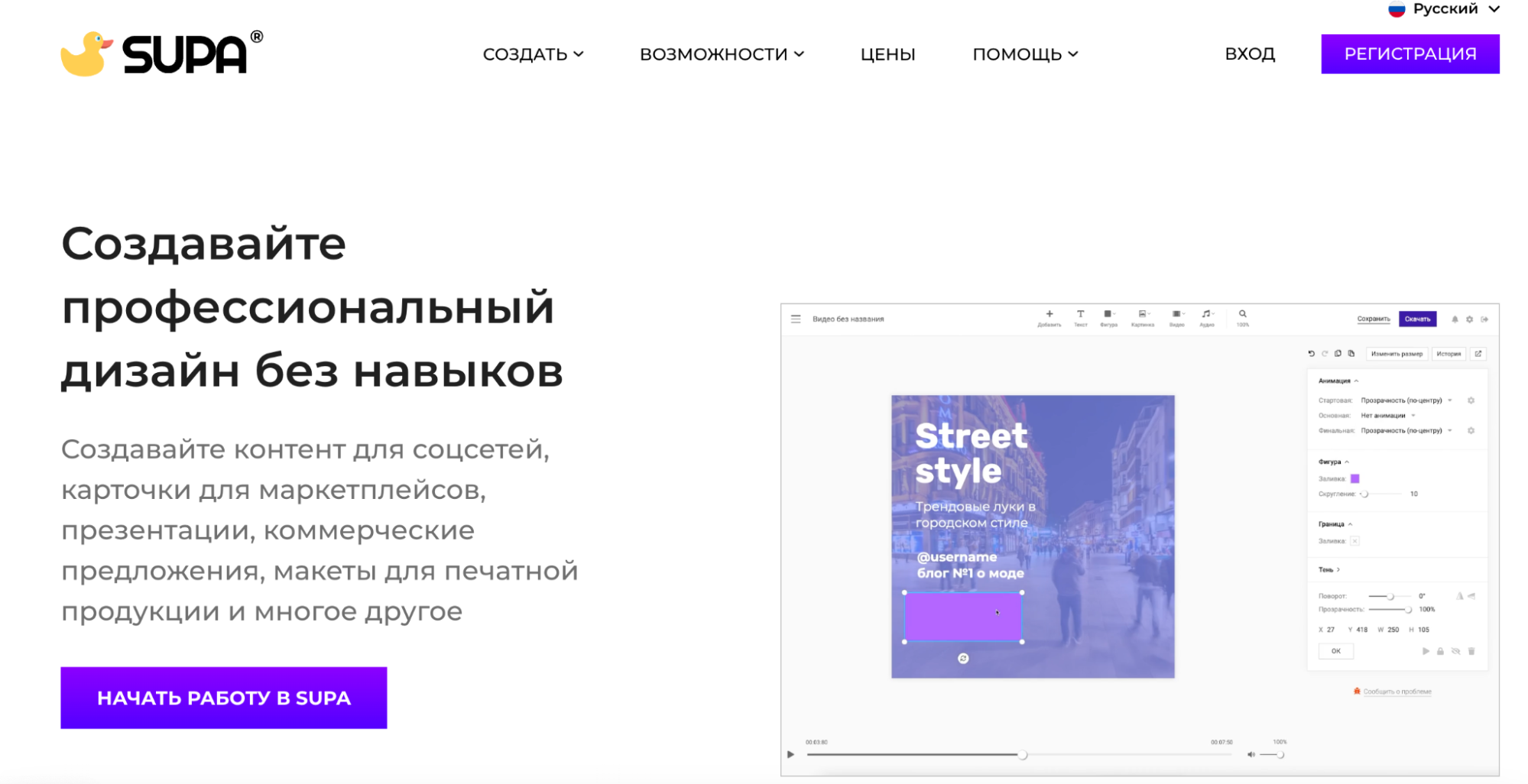
Task: Open Стартовая animation gear settings
Action: [1471, 400]
